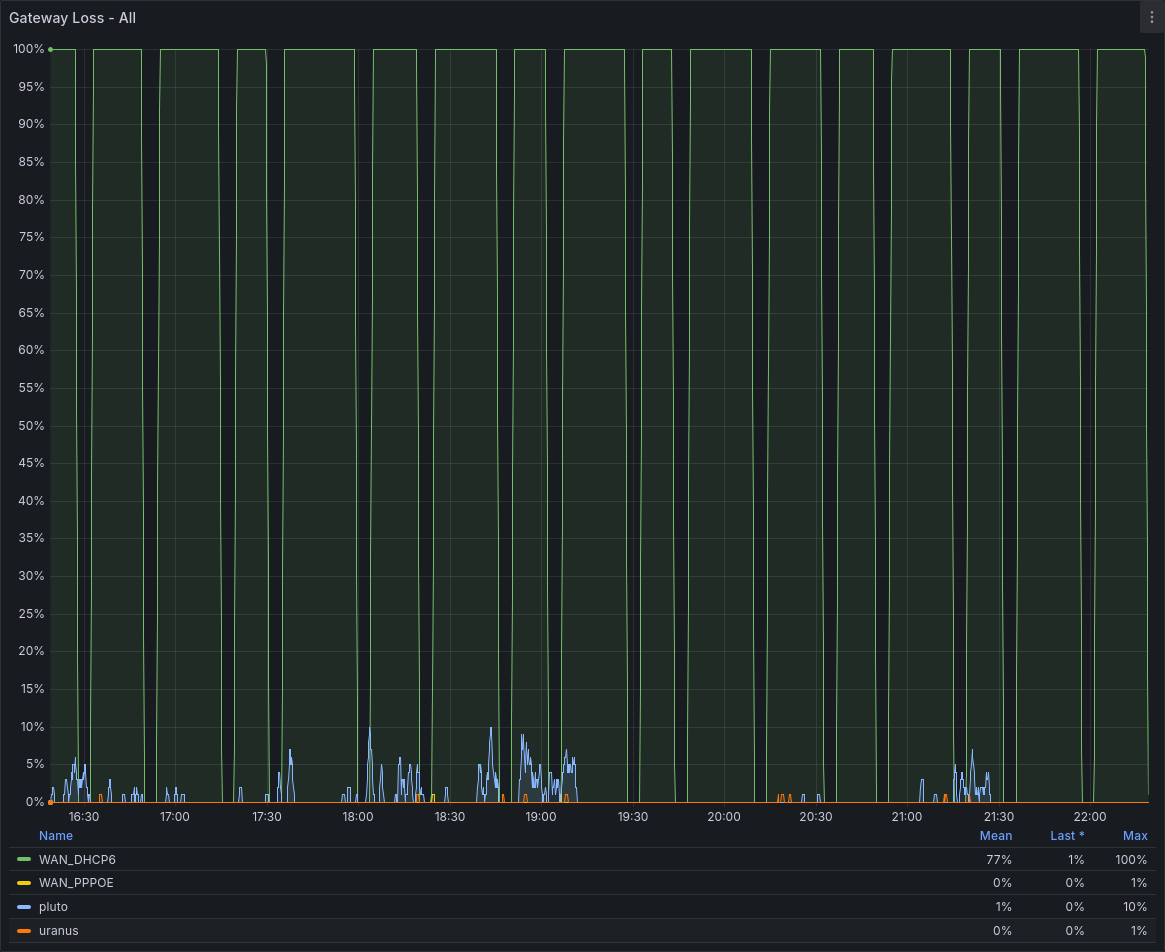Click the Gateway Loss - All panel title
This screenshot has height=952, width=1165.
[x=72, y=18]
